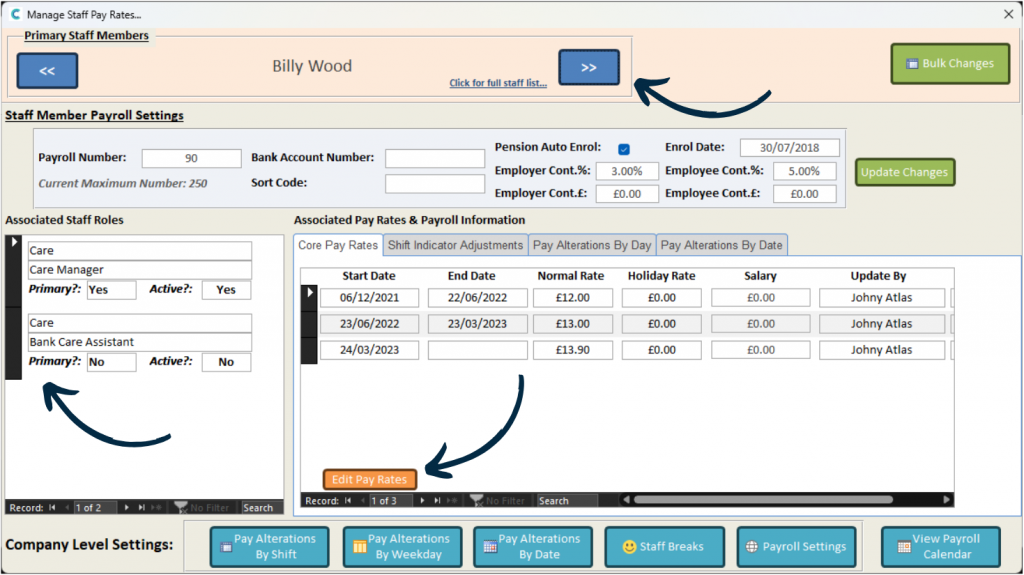
Task: Go to the previous staff member
Action: pos(47,71)
